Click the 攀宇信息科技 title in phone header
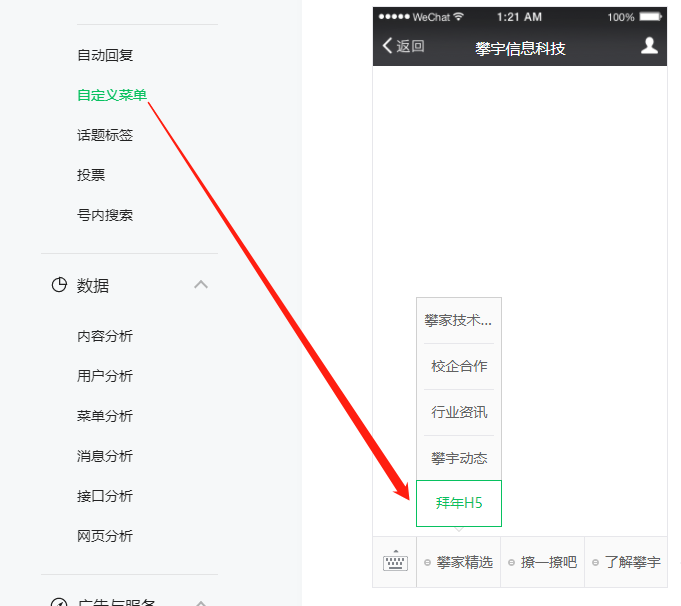Image resolution: width=681 pixels, height=606 pixels. (520, 49)
